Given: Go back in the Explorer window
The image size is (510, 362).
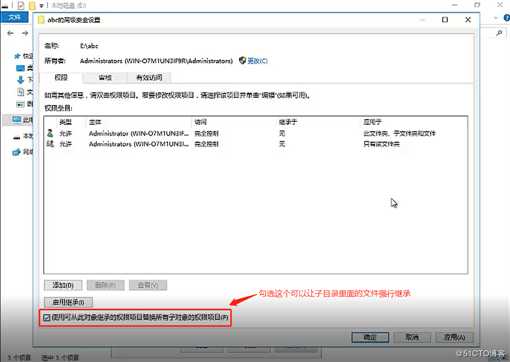Looking at the screenshot, I should (10, 33).
